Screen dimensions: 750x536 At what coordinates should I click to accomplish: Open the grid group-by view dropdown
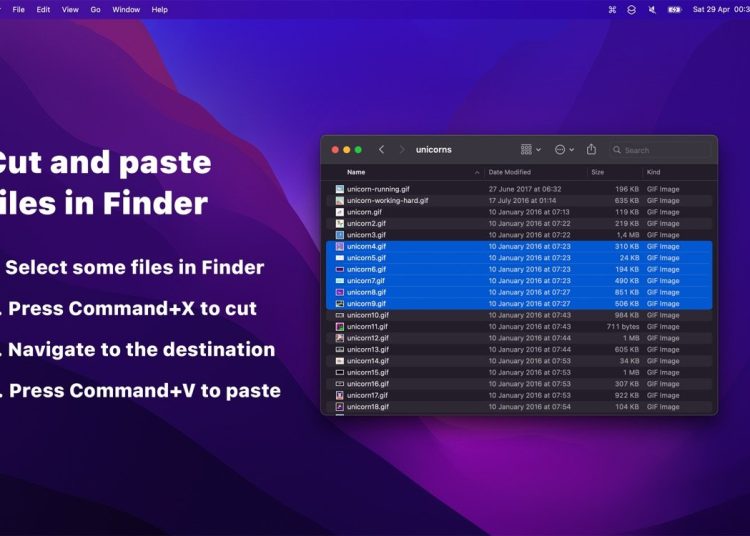click(x=530, y=150)
